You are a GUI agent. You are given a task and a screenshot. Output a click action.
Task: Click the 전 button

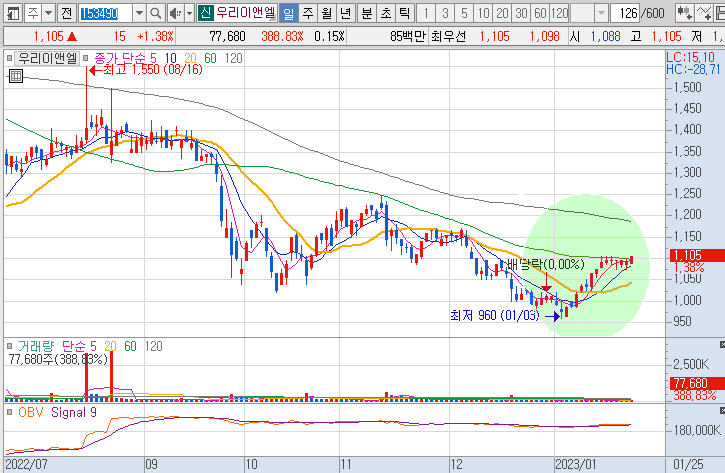(67, 13)
